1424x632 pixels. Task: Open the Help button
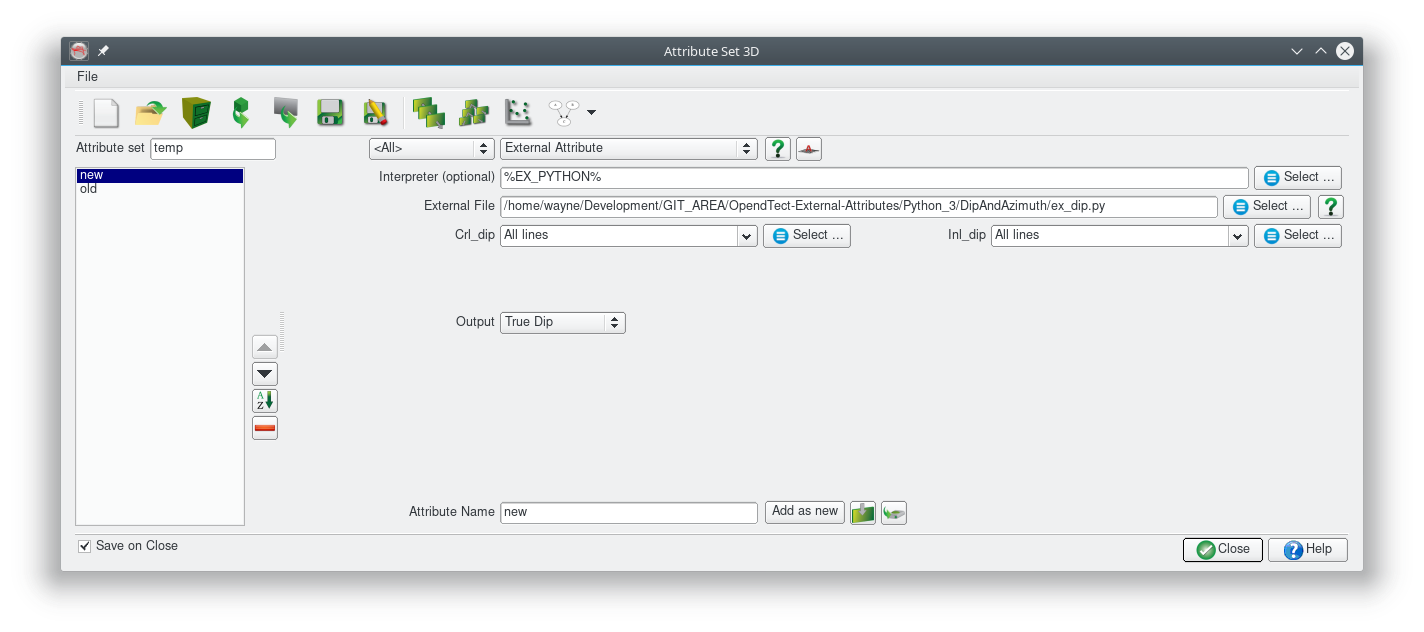pyautogui.click(x=1308, y=550)
